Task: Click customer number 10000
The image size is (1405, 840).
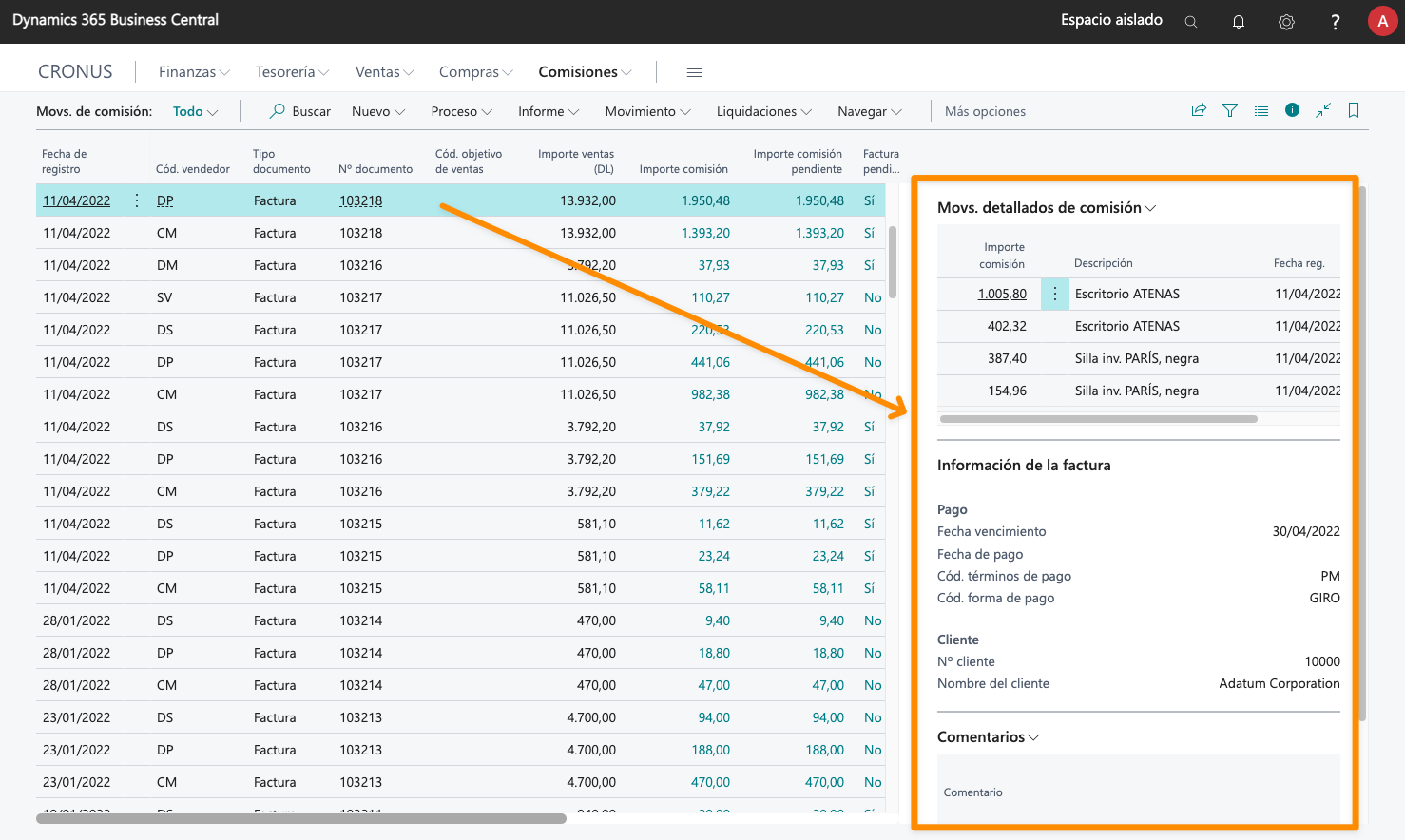Action: pyautogui.click(x=1322, y=661)
